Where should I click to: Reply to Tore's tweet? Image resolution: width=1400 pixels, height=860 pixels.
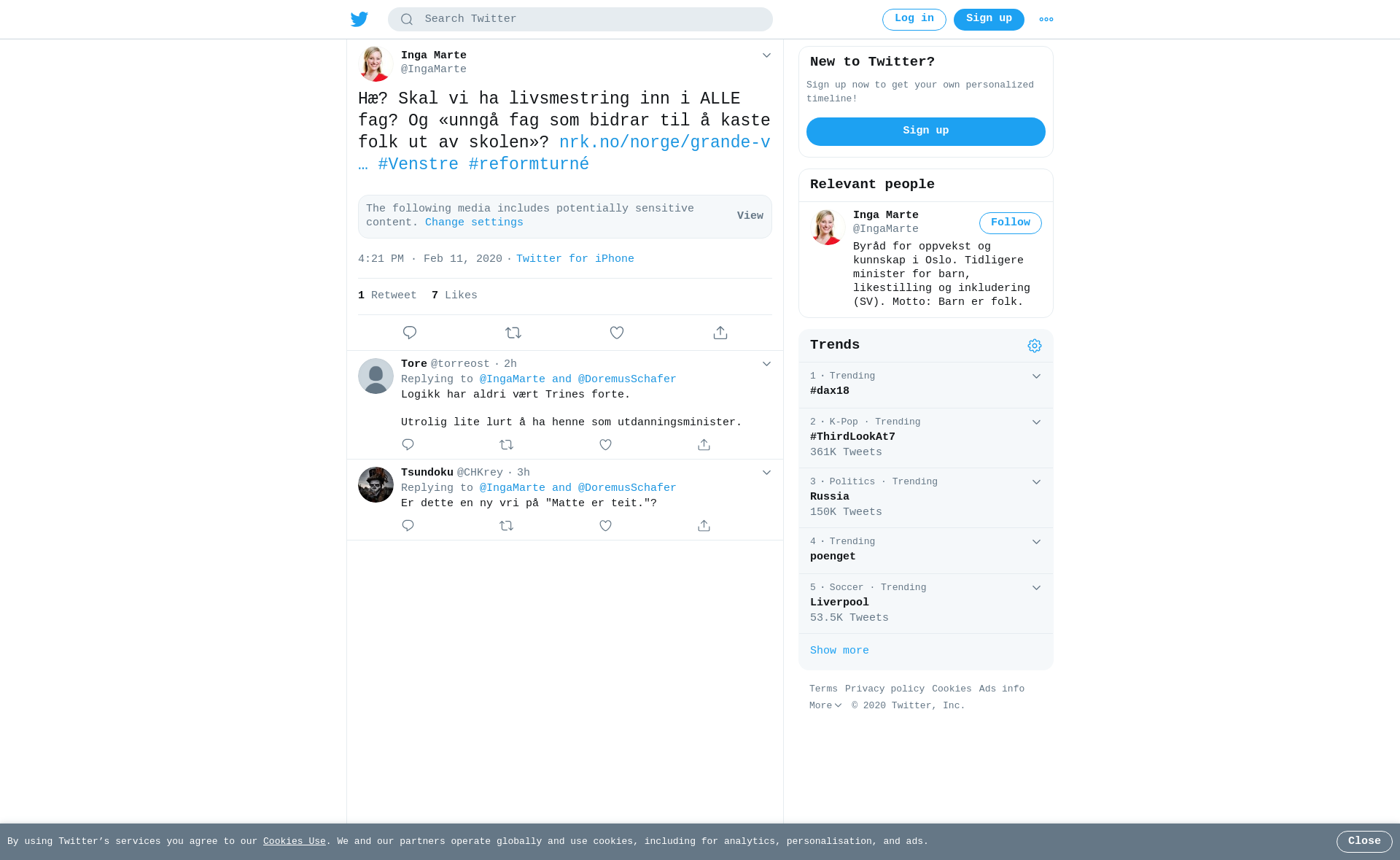click(408, 445)
